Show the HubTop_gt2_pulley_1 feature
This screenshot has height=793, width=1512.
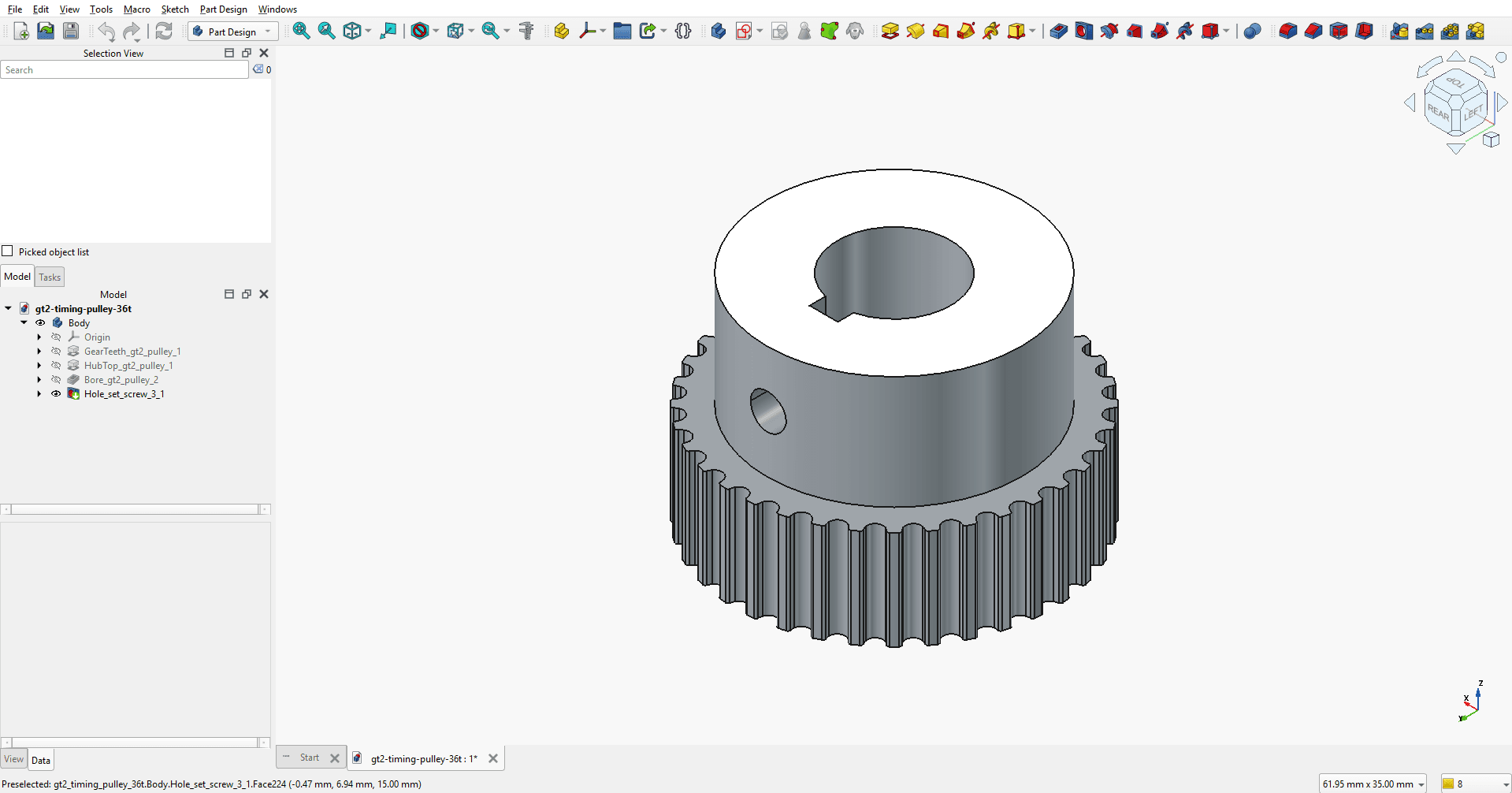point(56,365)
